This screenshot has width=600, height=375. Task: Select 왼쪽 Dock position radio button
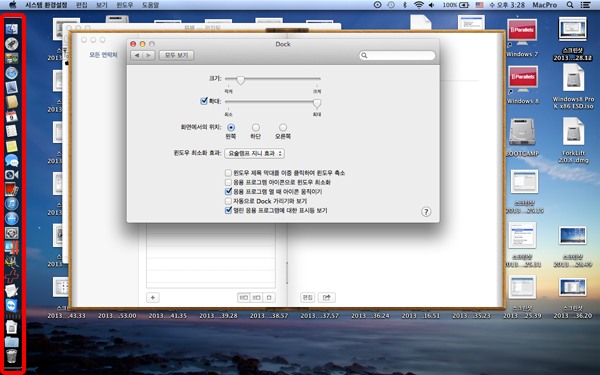(231, 127)
